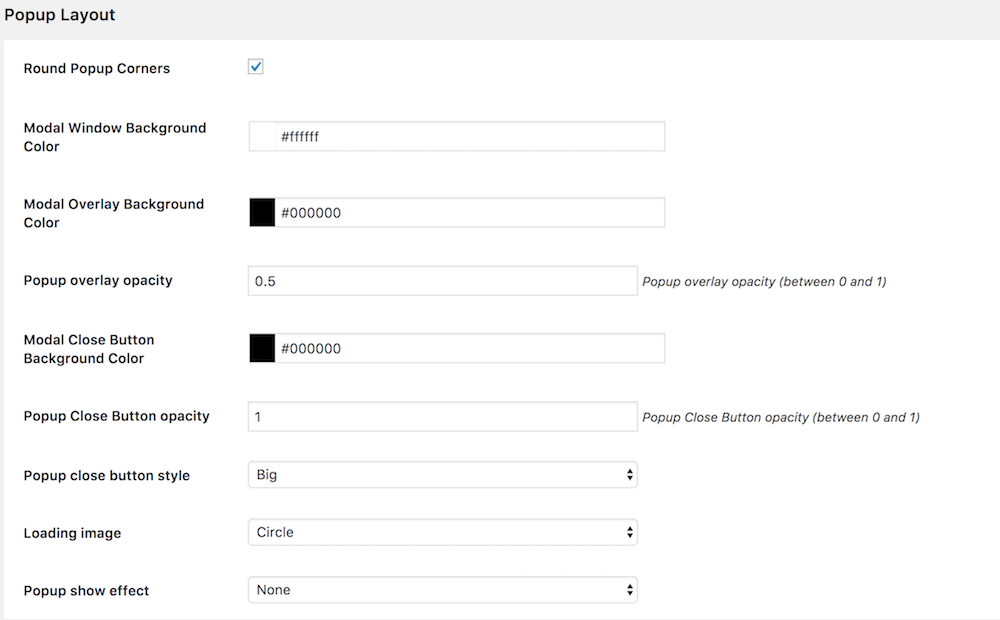Open the Popup show effect None dropdown
Screen dimensions: 1000x620
(x=443, y=590)
